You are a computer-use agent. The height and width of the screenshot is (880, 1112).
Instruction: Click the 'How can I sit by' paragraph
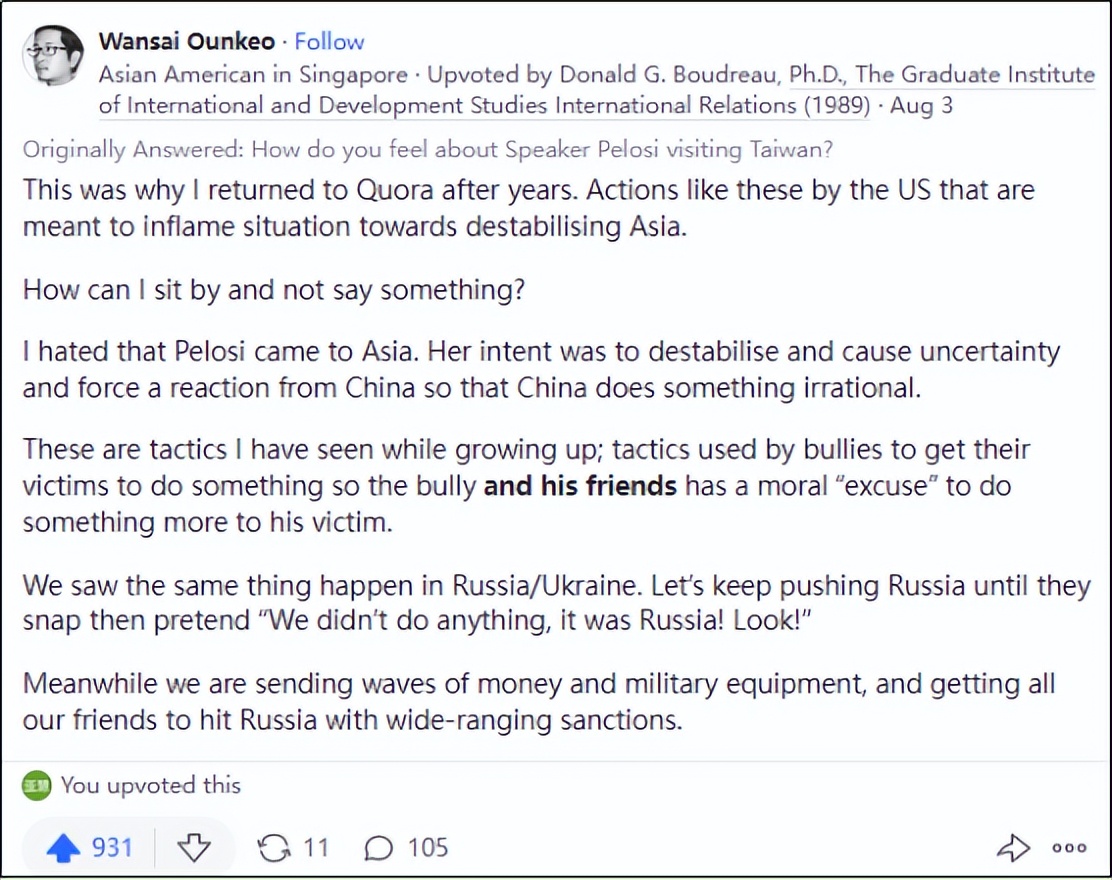click(274, 289)
